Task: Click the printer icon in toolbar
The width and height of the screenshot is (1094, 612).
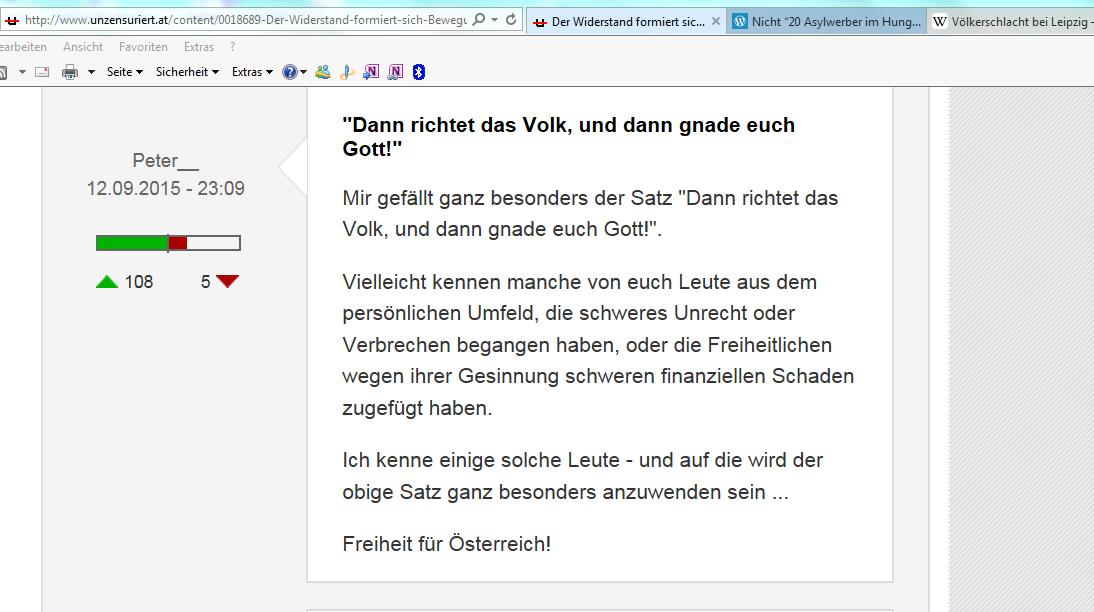Action: coord(70,72)
